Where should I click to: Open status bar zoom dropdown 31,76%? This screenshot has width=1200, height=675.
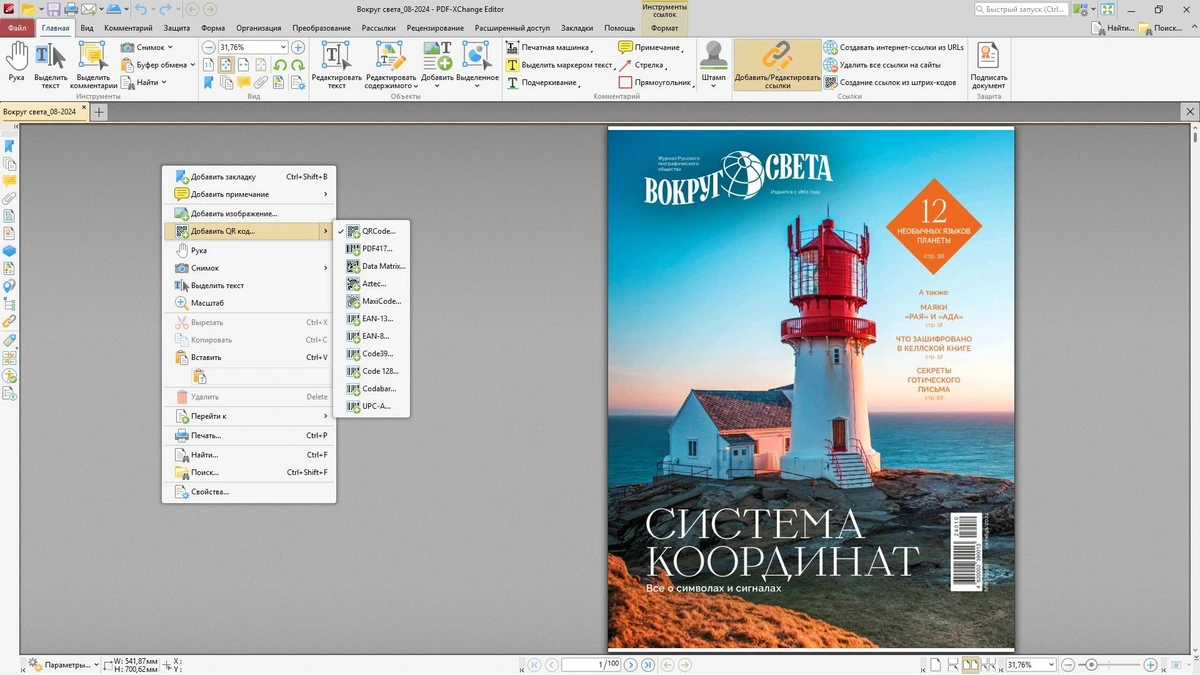pyautogui.click(x=1050, y=665)
